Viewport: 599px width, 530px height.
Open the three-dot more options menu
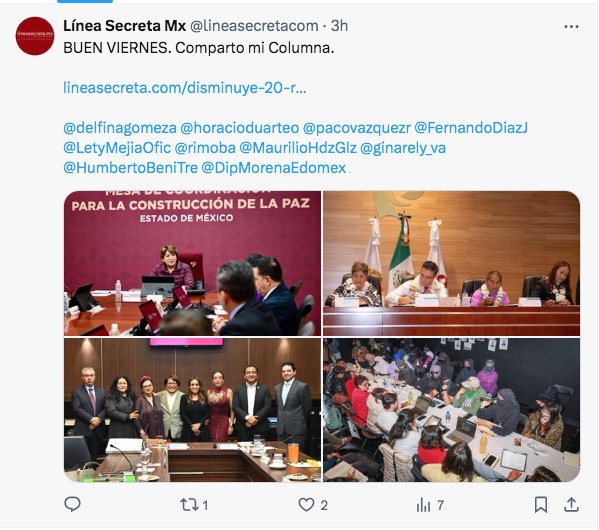571,26
